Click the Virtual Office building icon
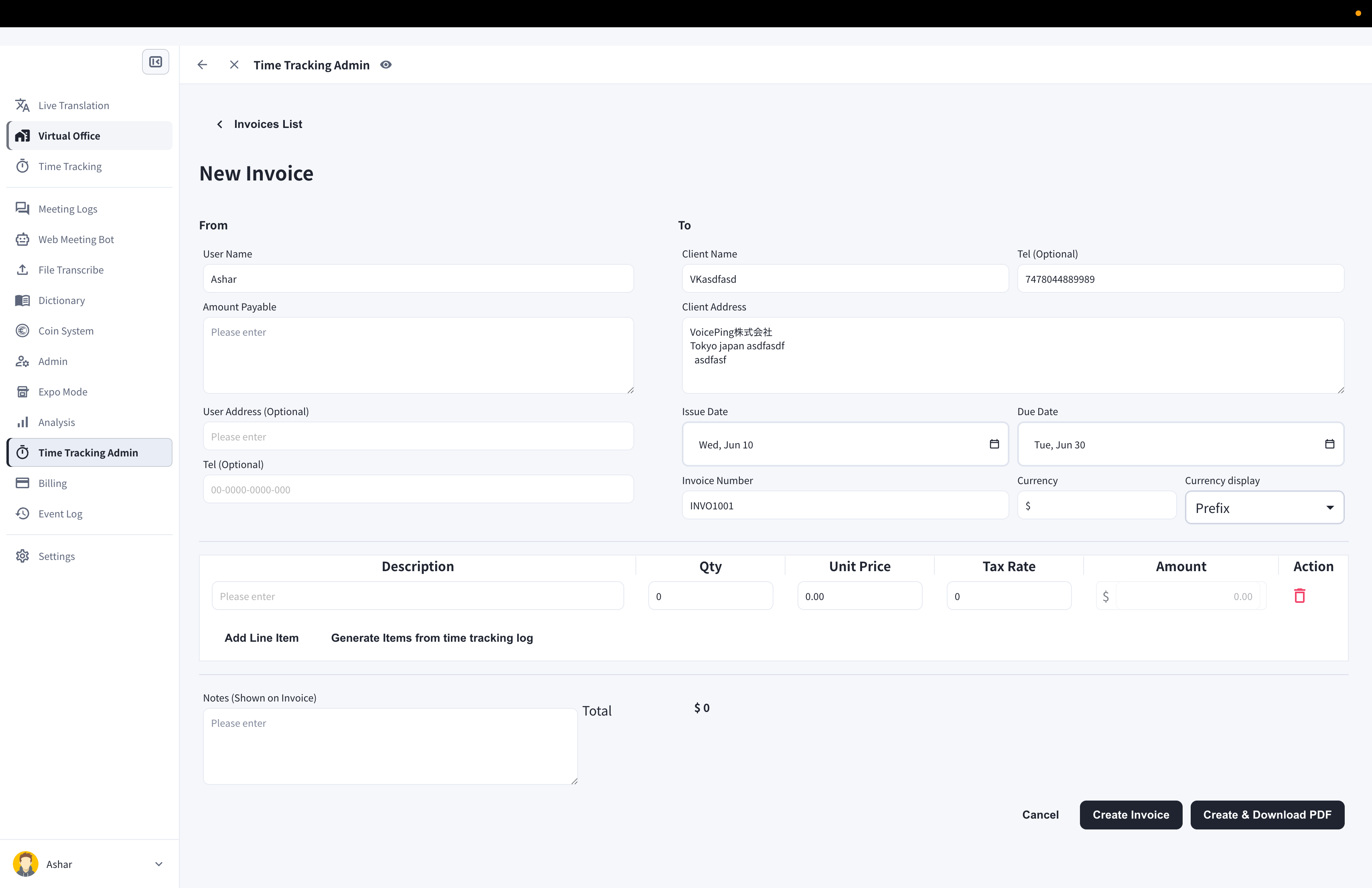Viewport: 1372px width, 888px height. pos(22,136)
